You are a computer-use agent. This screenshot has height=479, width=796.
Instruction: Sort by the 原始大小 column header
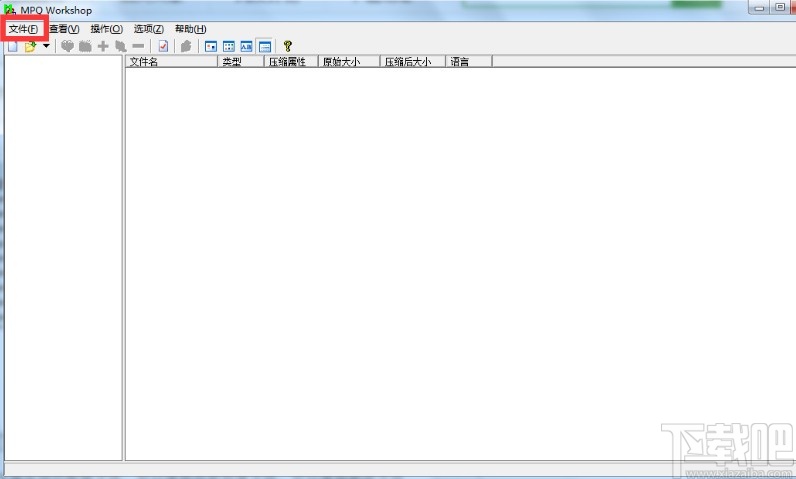349,61
